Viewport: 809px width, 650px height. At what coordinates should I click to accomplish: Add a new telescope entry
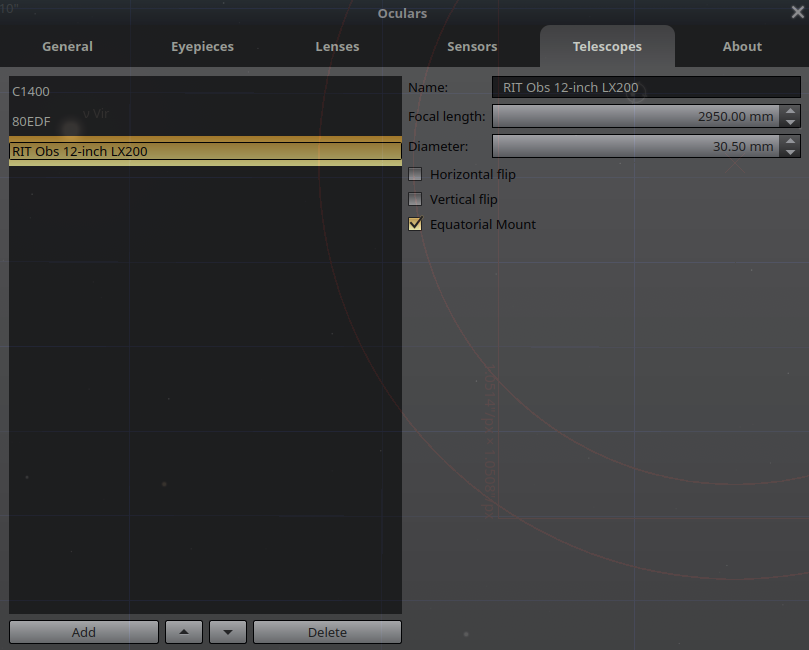(84, 632)
